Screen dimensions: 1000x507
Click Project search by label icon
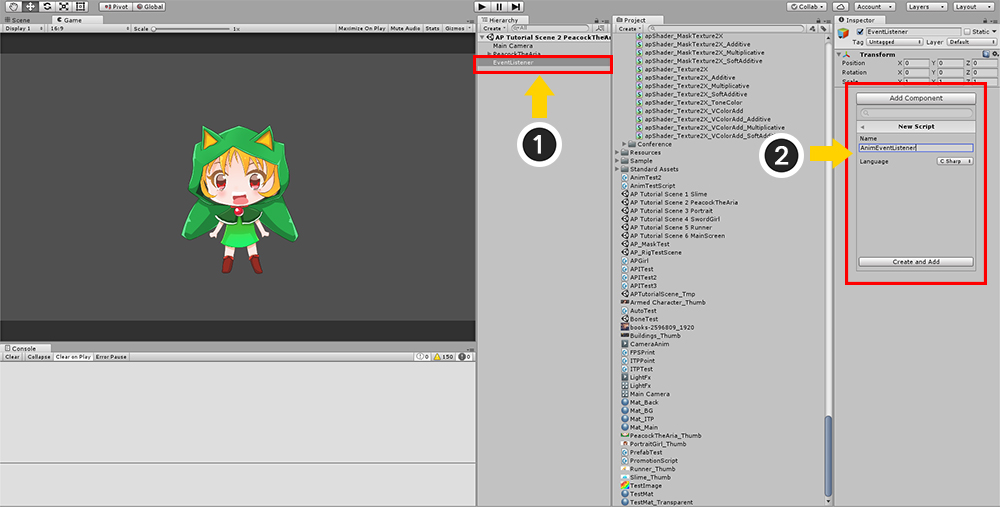point(823,29)
